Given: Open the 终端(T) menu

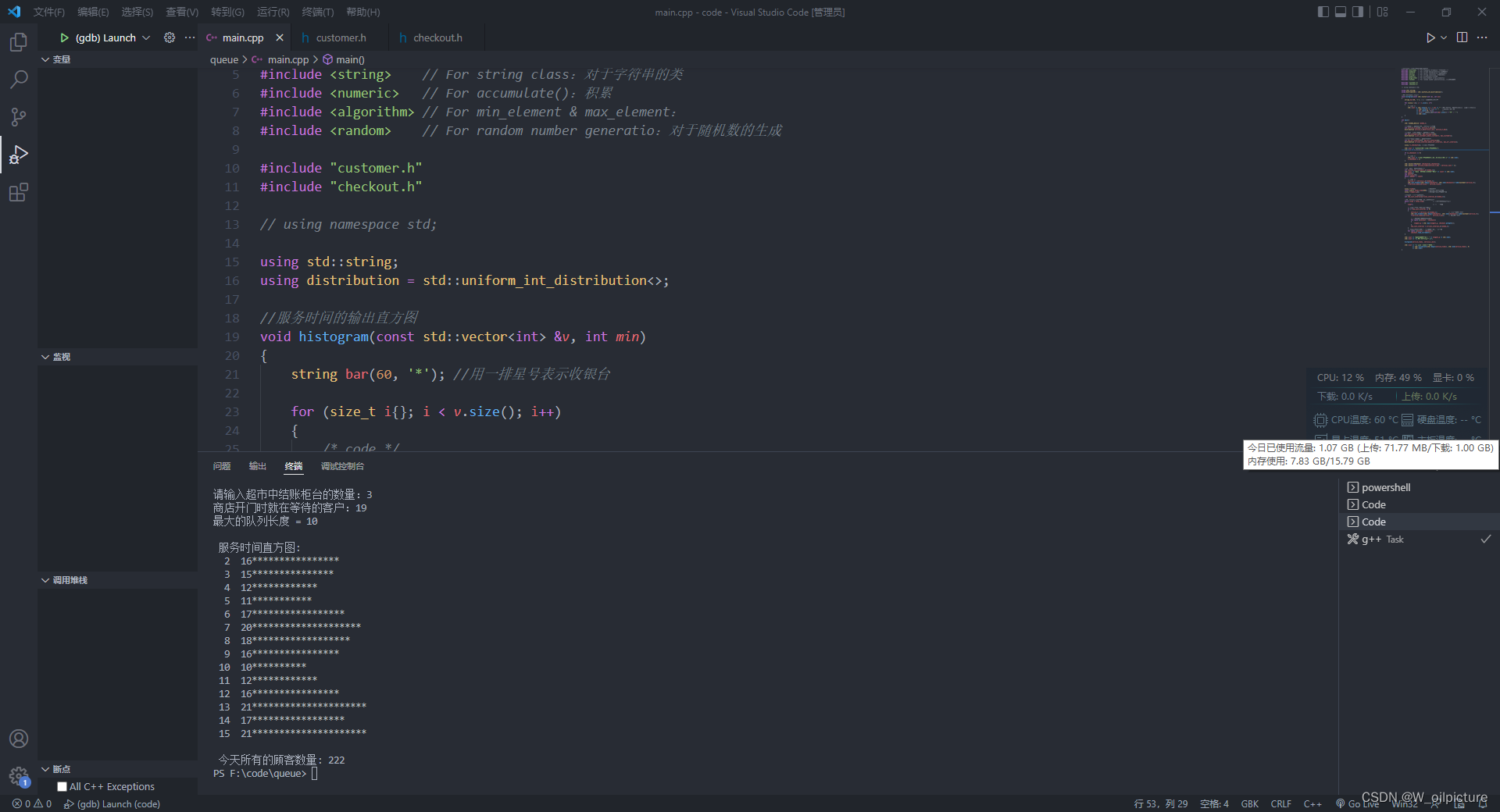Looking at the screenshot, I should 318,12.
